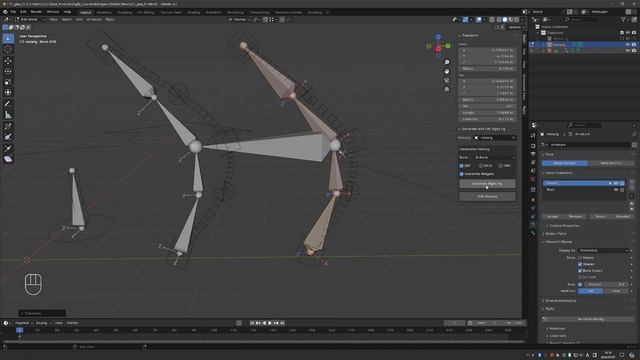Select the Bone Size tool
The width and height of the screenshot is (640, 360).
tap(8, 137)
